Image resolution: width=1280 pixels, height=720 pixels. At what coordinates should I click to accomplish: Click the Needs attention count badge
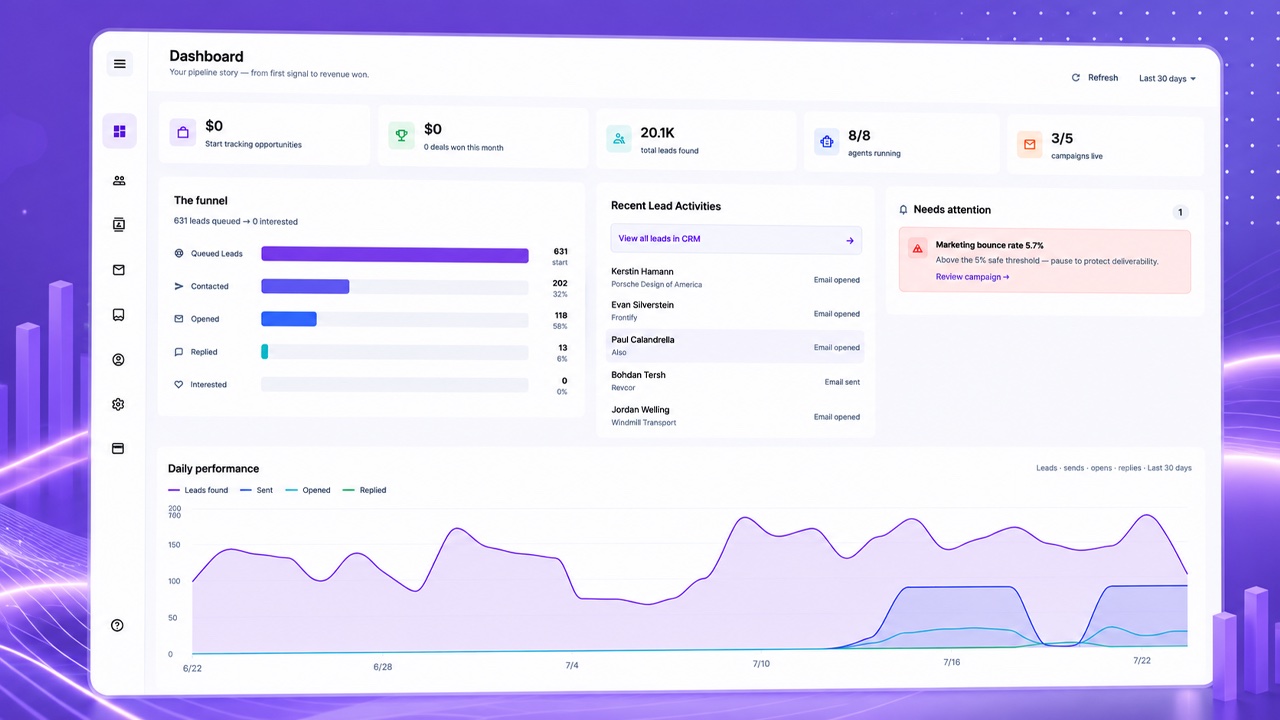(1180, 212)
